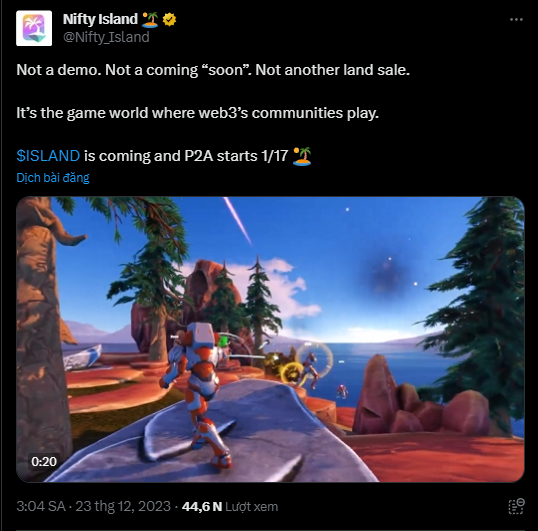
Task: Open the three-dot more options menu
Action: point(516,20)
